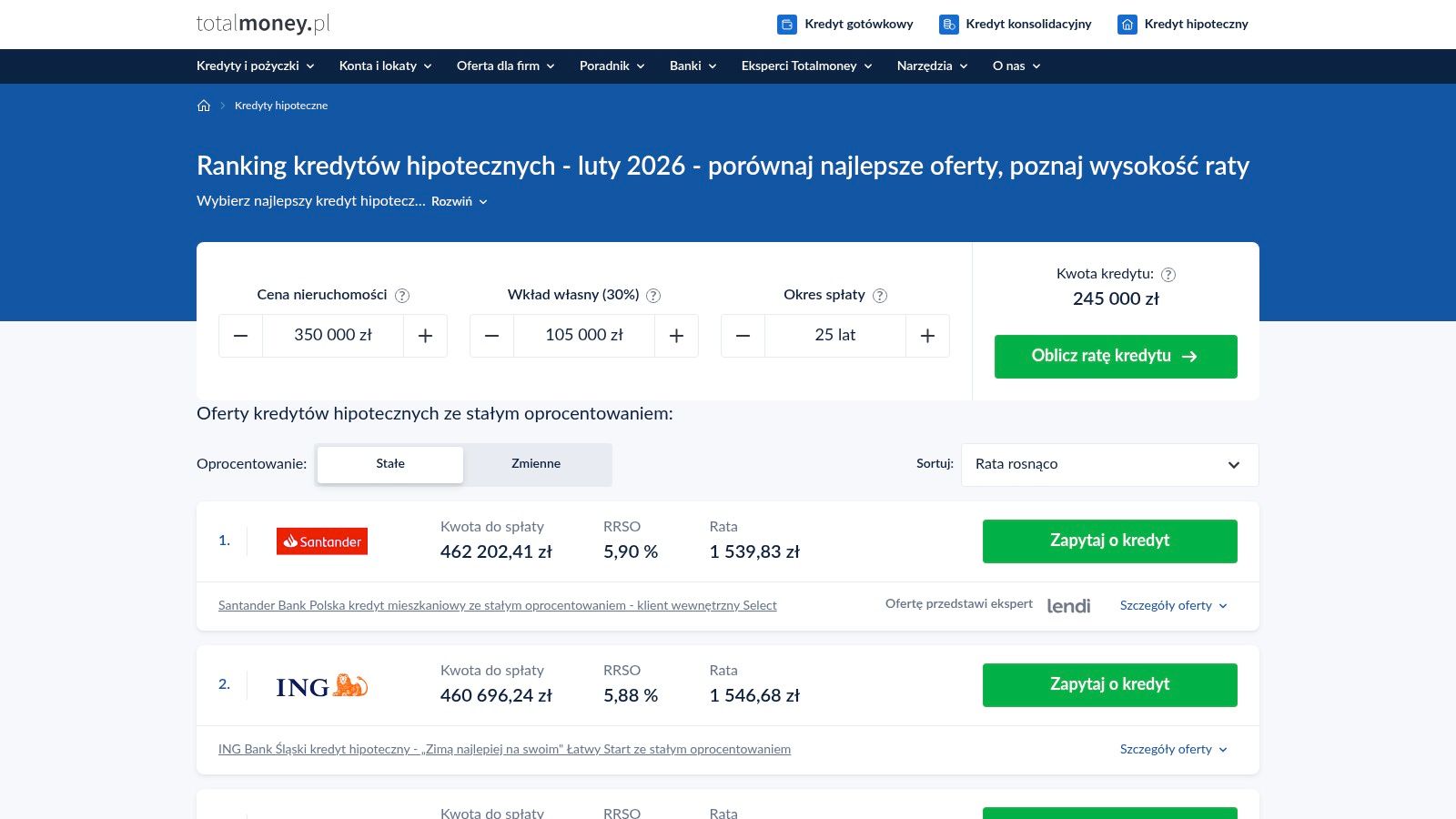Click Zapytaj o kredyt for Santander
This screenshot has height=819, width=1456.
click(x=1110, y=541)
